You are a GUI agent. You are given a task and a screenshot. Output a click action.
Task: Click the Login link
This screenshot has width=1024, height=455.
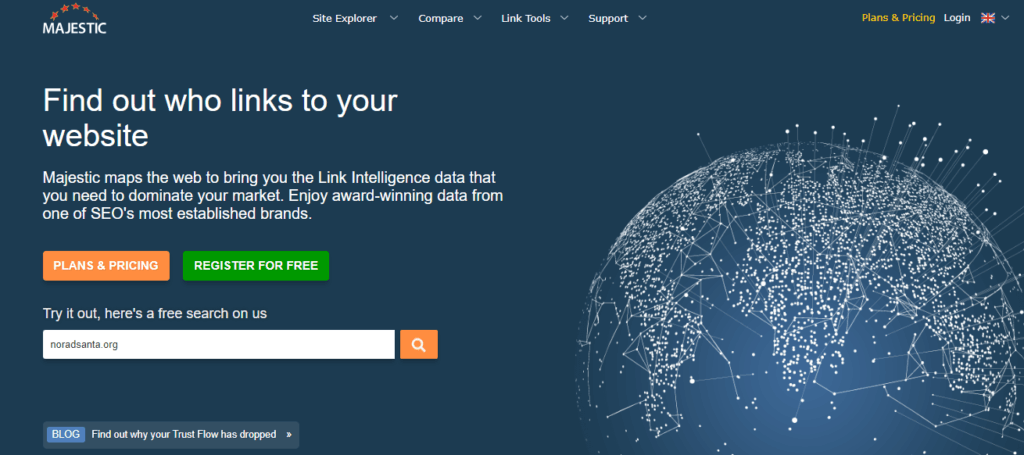tap(957, 18)
